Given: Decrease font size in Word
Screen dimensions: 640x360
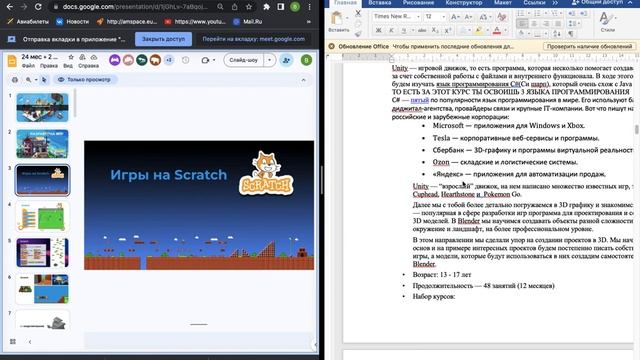Looking at the screenshot, I should point(469,17).
